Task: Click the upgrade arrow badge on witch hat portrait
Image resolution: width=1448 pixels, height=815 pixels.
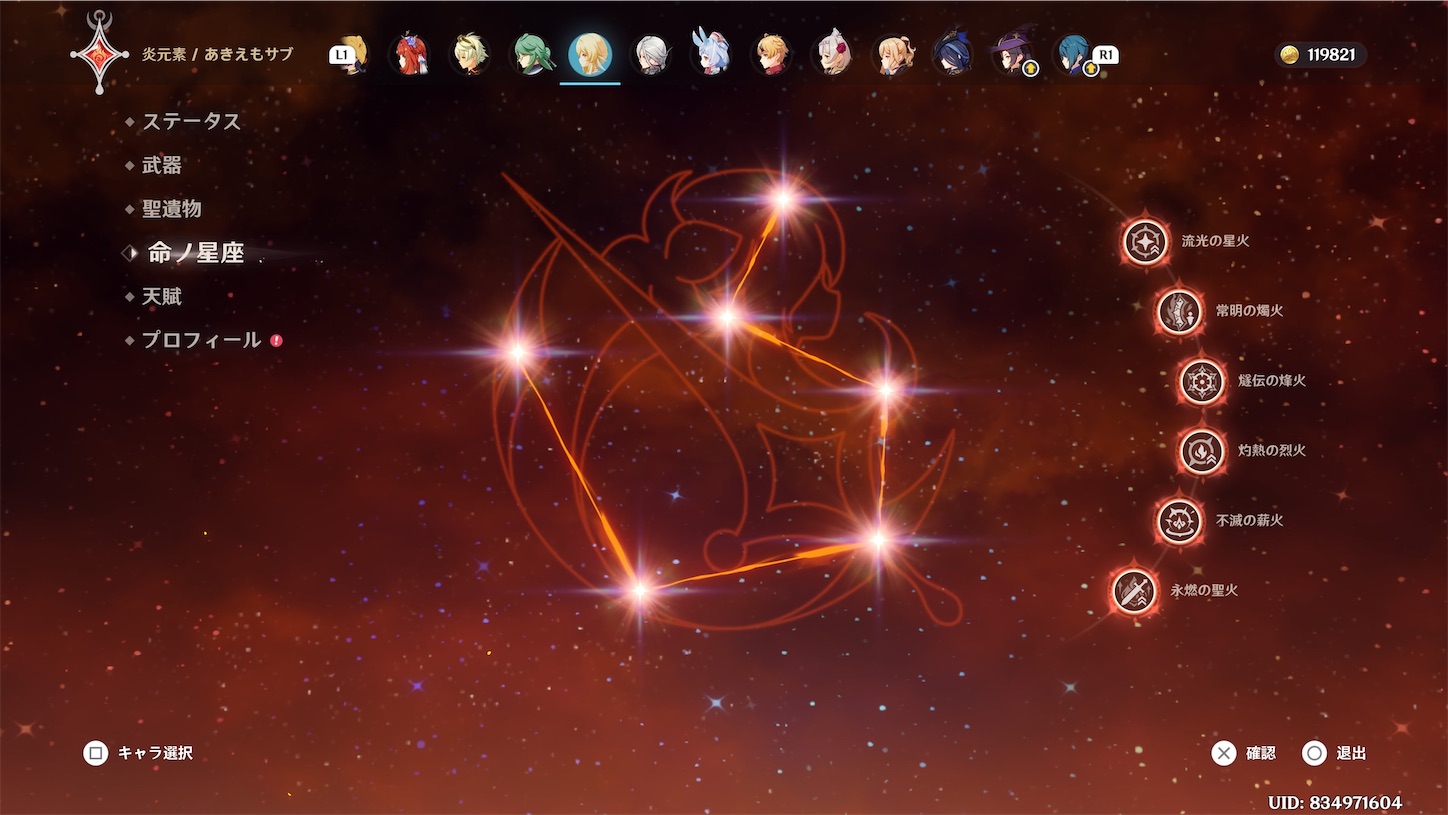Action: 1030,69
